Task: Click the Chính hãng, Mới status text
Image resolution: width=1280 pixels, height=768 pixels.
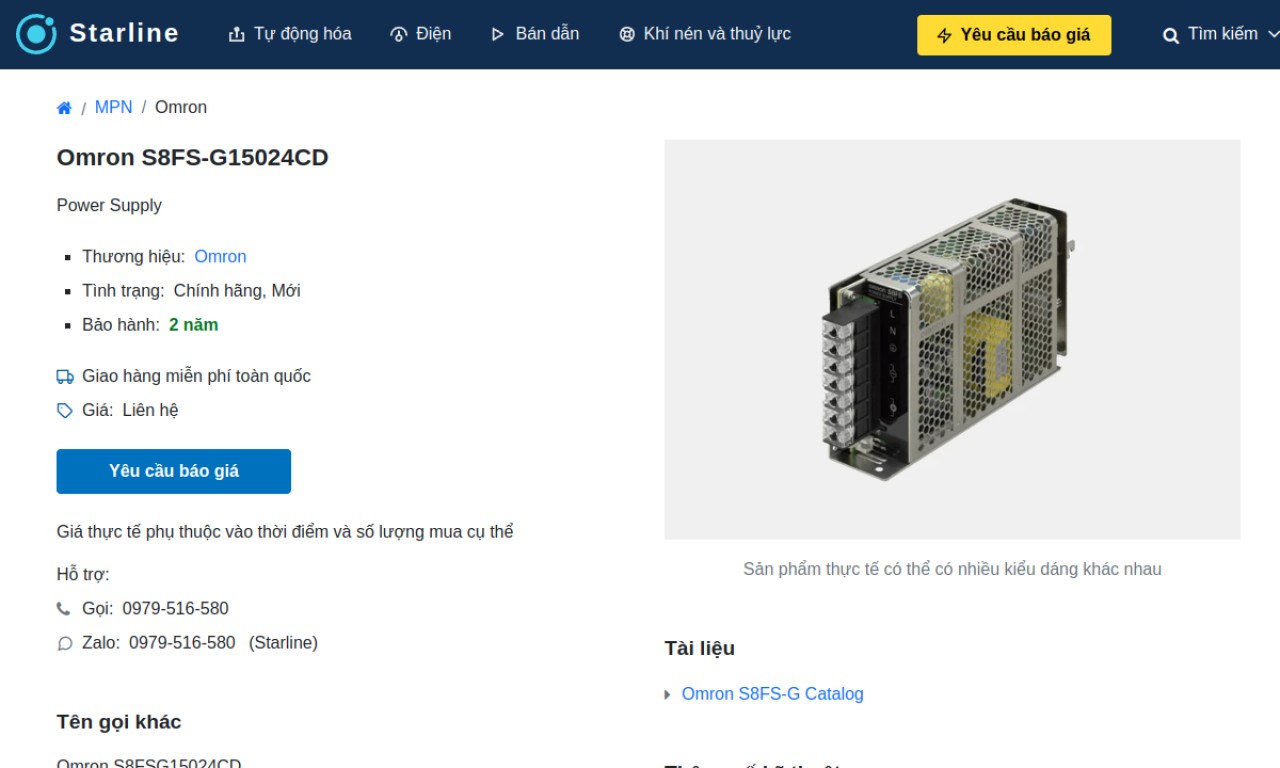Action: 237,290
